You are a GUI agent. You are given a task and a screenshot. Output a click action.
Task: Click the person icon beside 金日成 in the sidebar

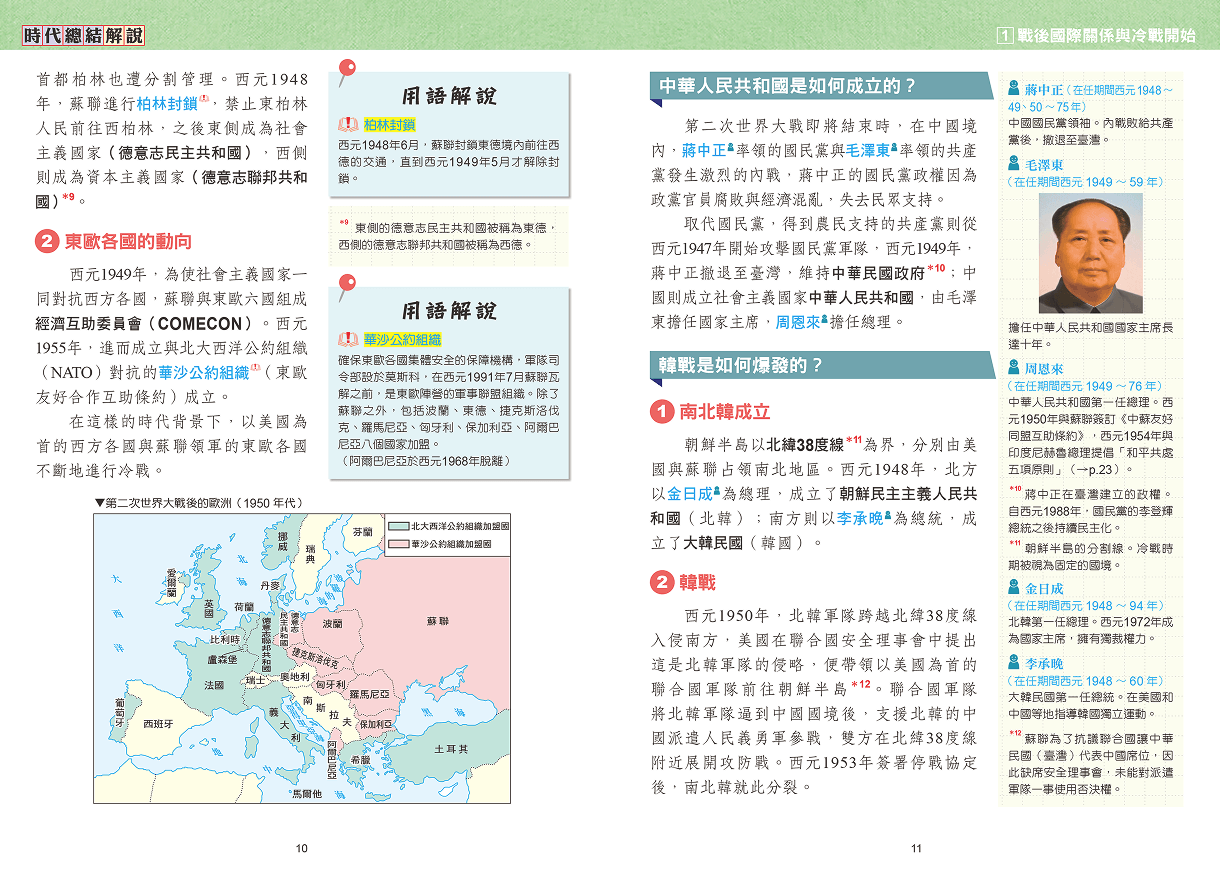pos(1014,588)
